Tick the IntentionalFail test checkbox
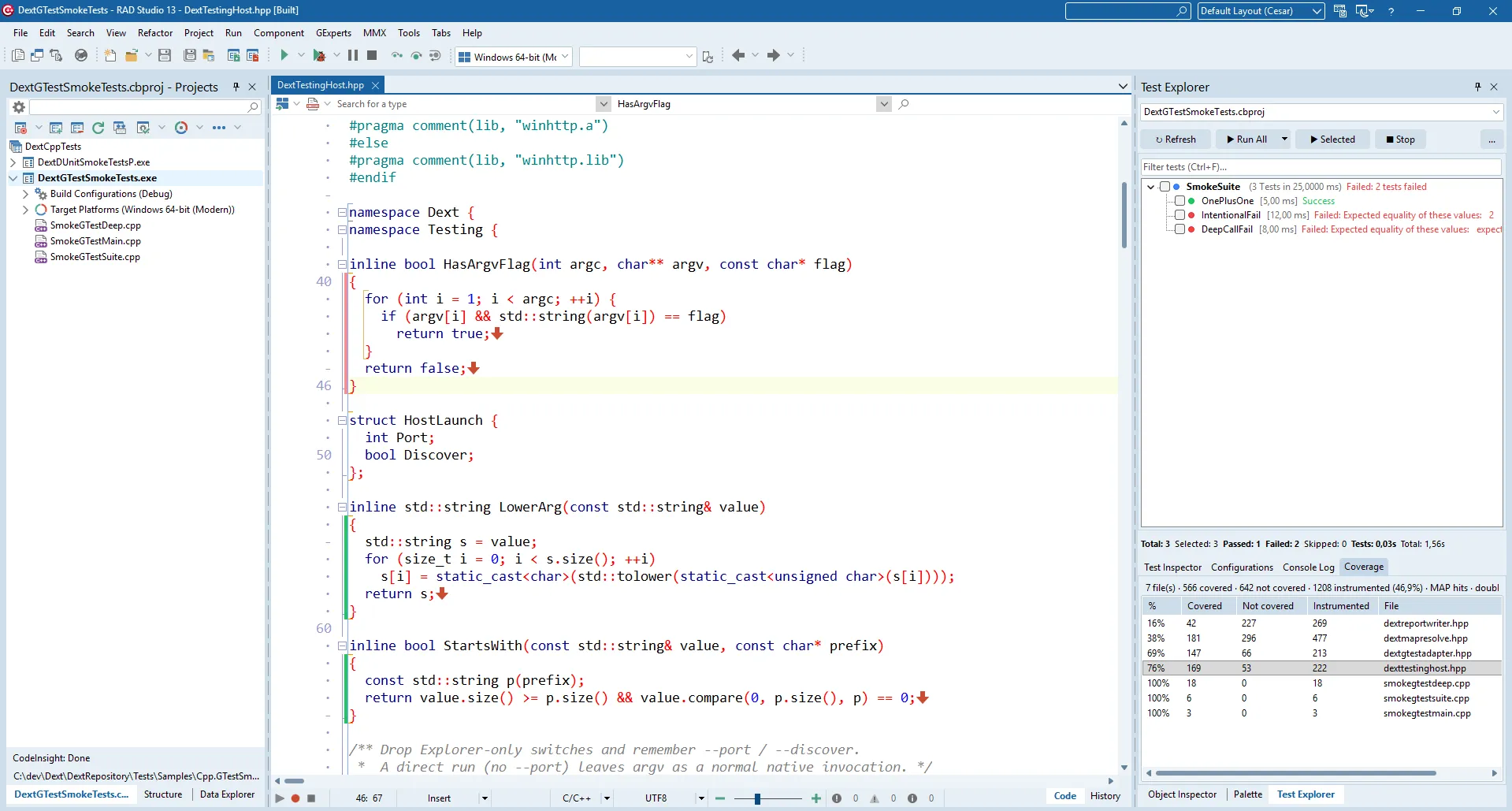 coord(1180,215)
